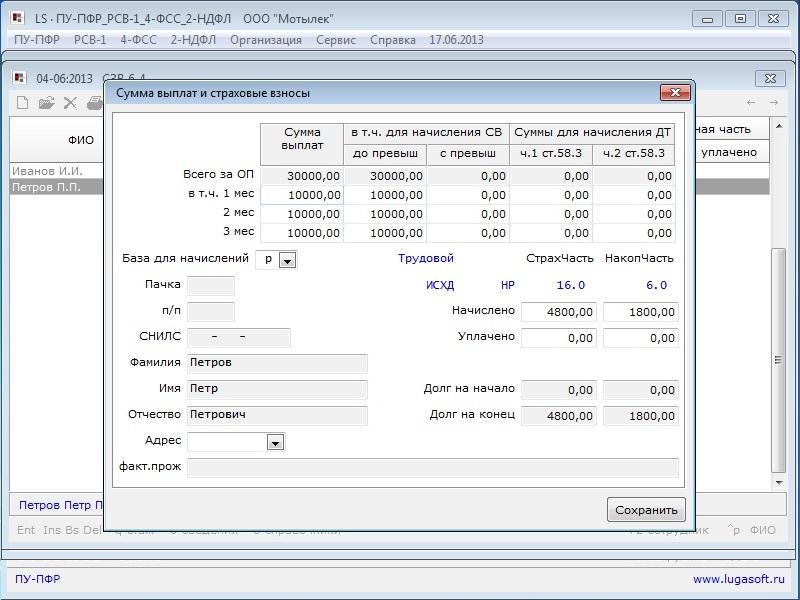Screen dimensions: 800x600
Task: Open the 2-НДФЛ menu
Action: tap(193, 40)
